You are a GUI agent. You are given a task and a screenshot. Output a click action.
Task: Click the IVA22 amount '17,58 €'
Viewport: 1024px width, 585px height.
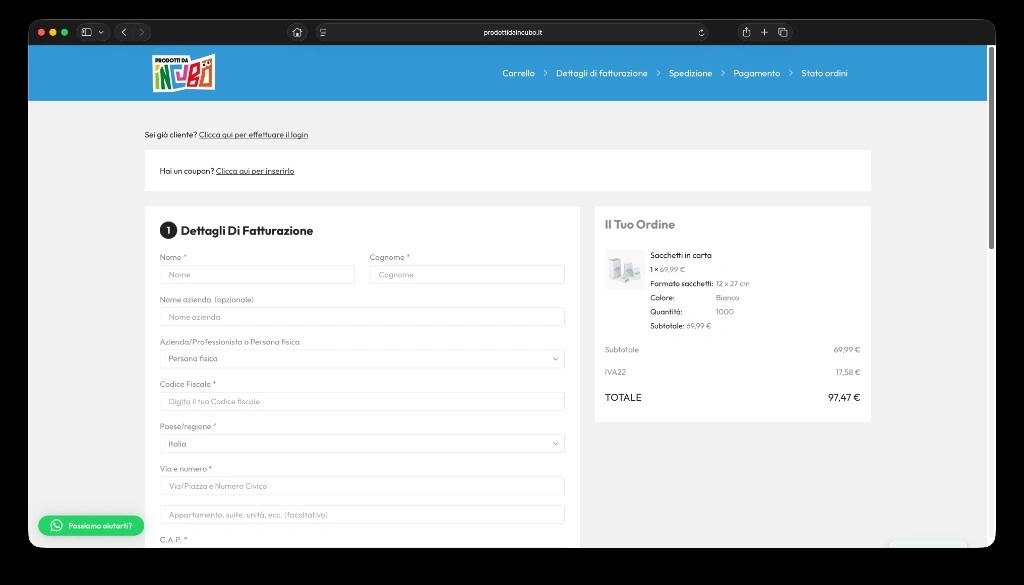click(x=848, y=372)
